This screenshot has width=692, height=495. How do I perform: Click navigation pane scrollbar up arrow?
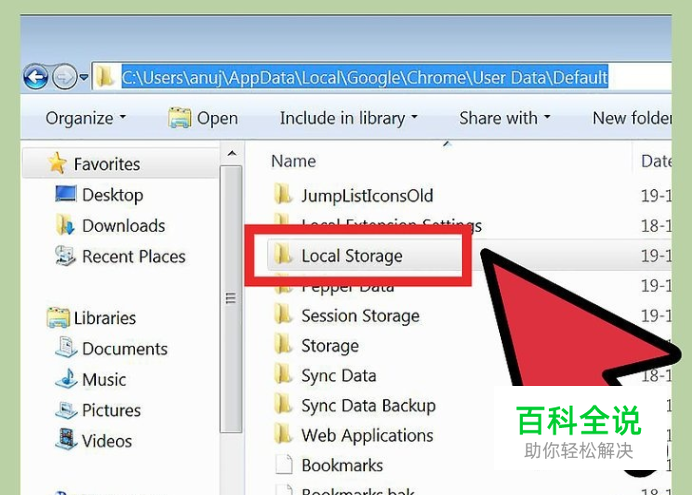point(232,154)
